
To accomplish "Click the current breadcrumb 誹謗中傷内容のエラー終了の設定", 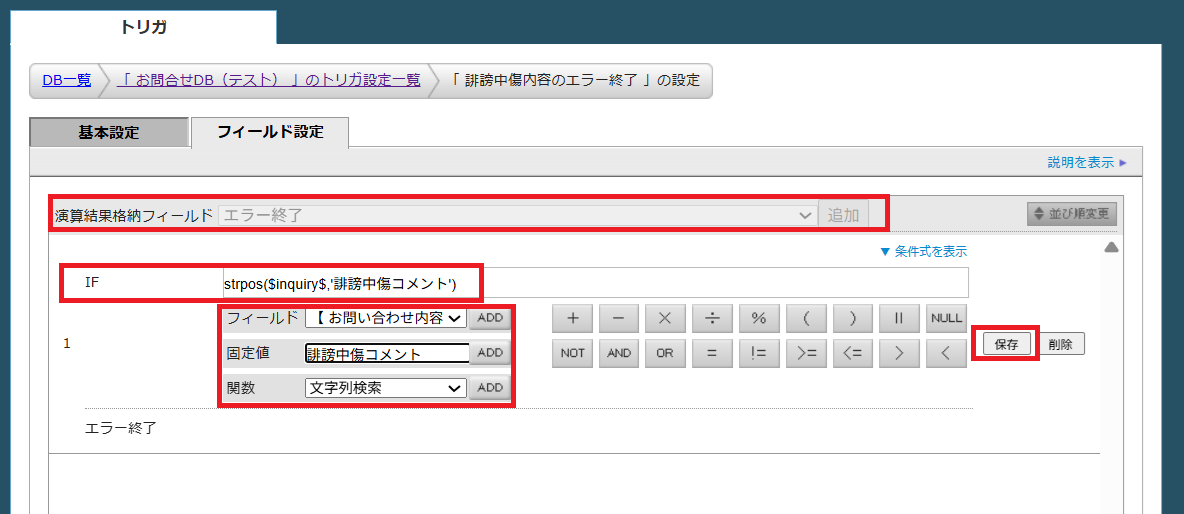I will pos(577,80).
